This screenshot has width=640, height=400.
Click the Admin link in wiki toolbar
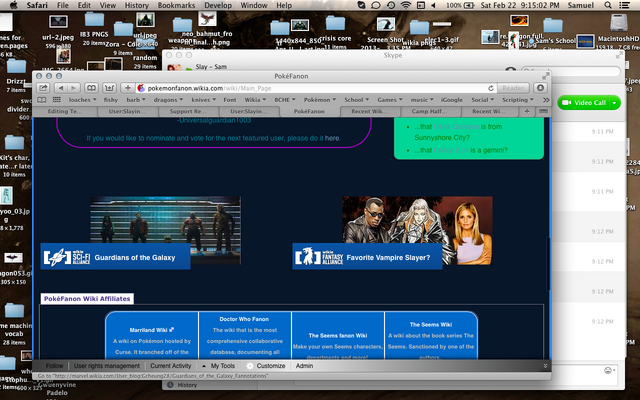pyautogui.click(x=304, y=366)
